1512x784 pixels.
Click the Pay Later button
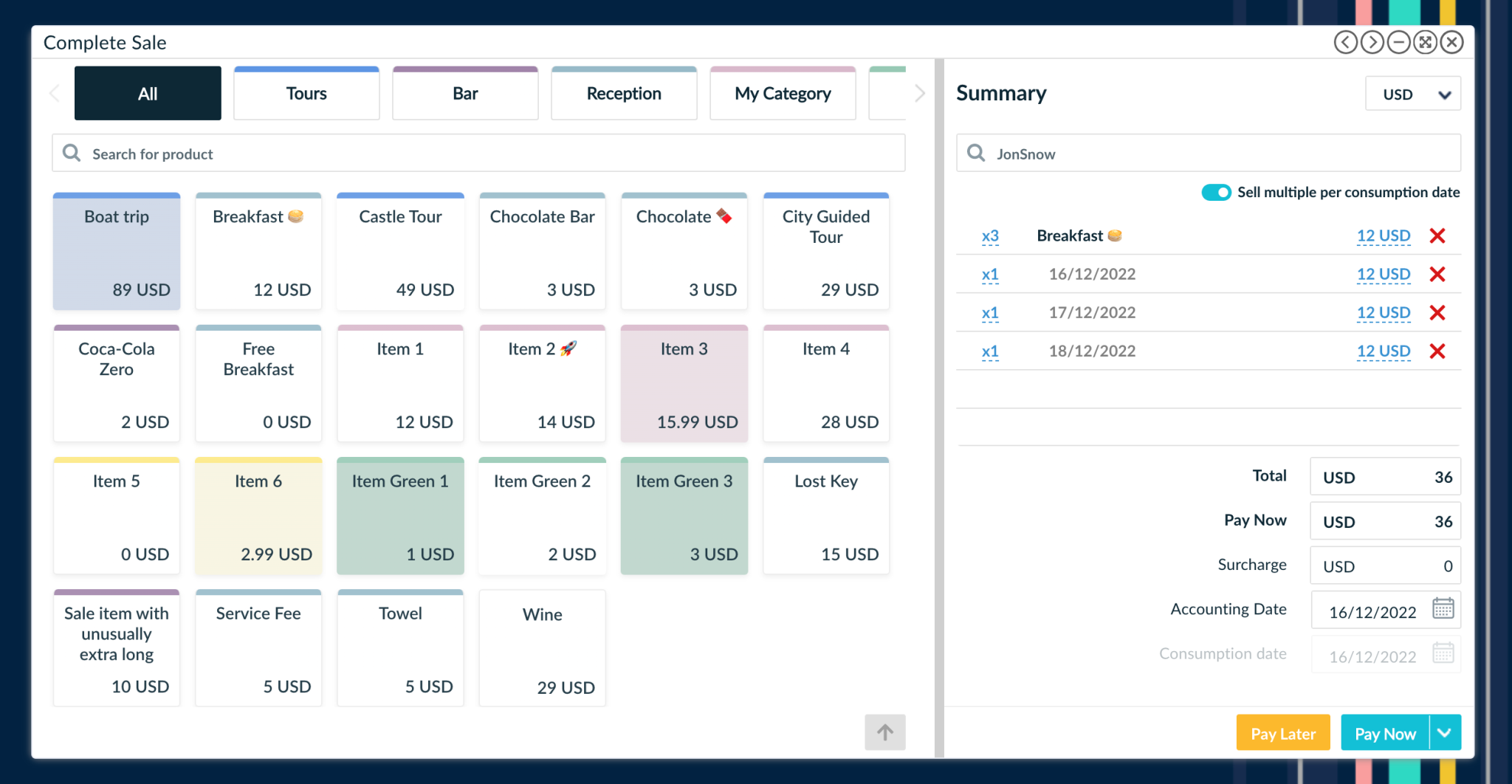(1282, 732)
